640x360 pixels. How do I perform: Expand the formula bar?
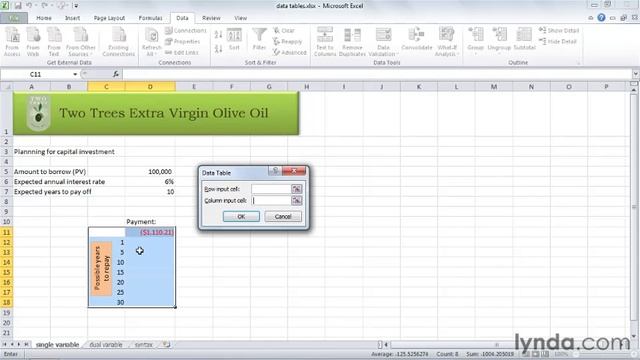pyautogui.click(x=636, y=74)
